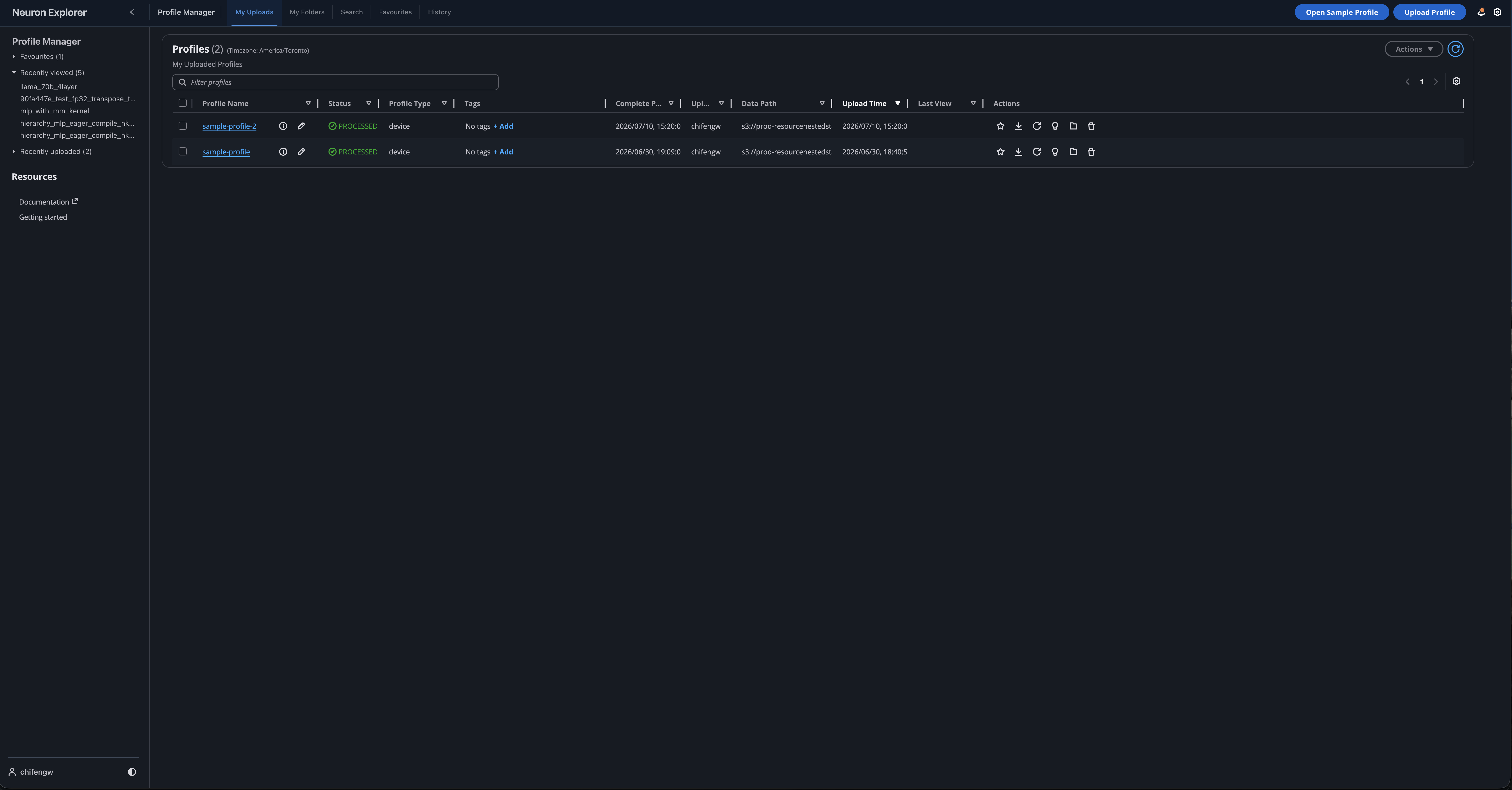Download sample-profile-2 using download icon

pyautogui.click(x=1018, y=126)
